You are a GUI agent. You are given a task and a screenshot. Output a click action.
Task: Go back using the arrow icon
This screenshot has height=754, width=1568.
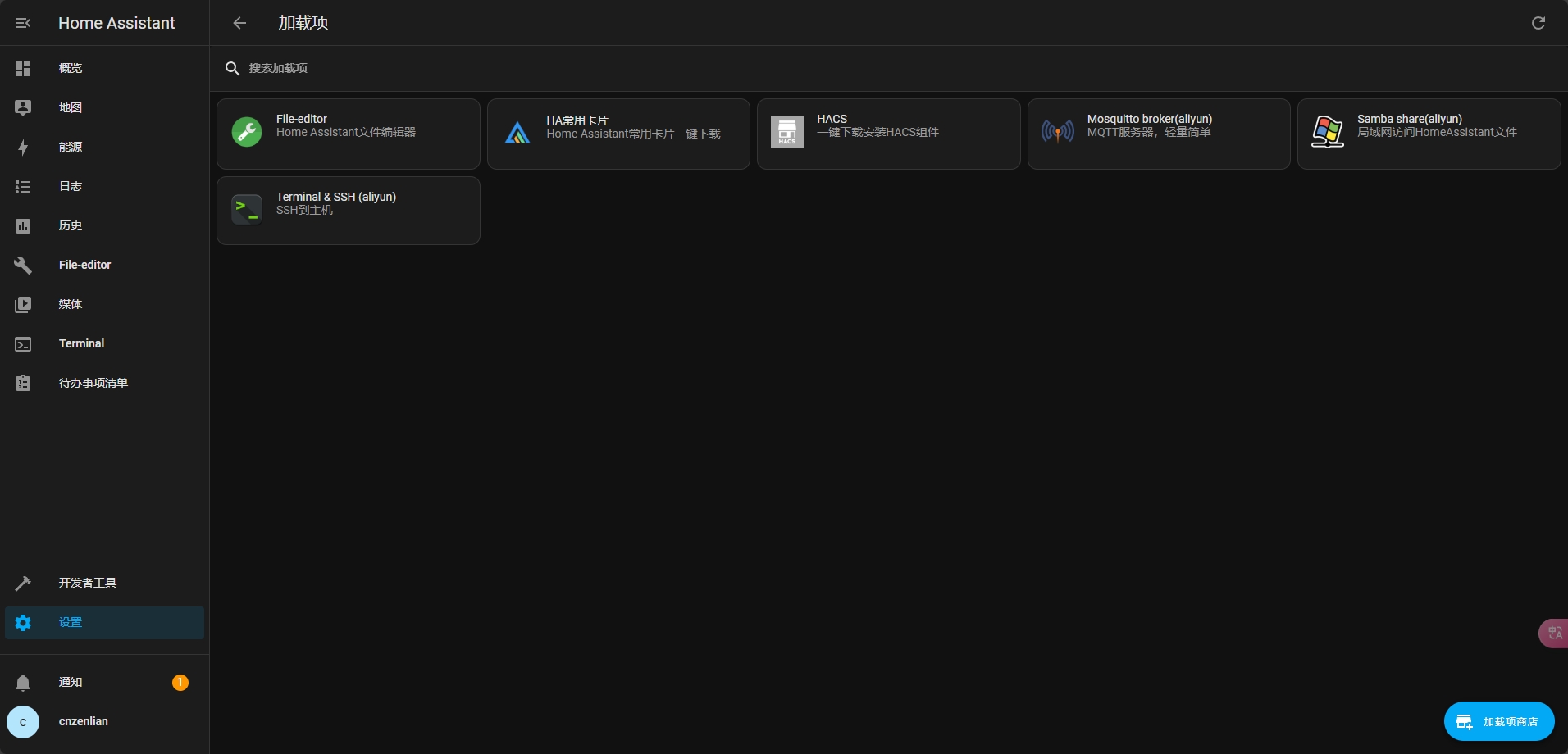click(x=239, y=23)
